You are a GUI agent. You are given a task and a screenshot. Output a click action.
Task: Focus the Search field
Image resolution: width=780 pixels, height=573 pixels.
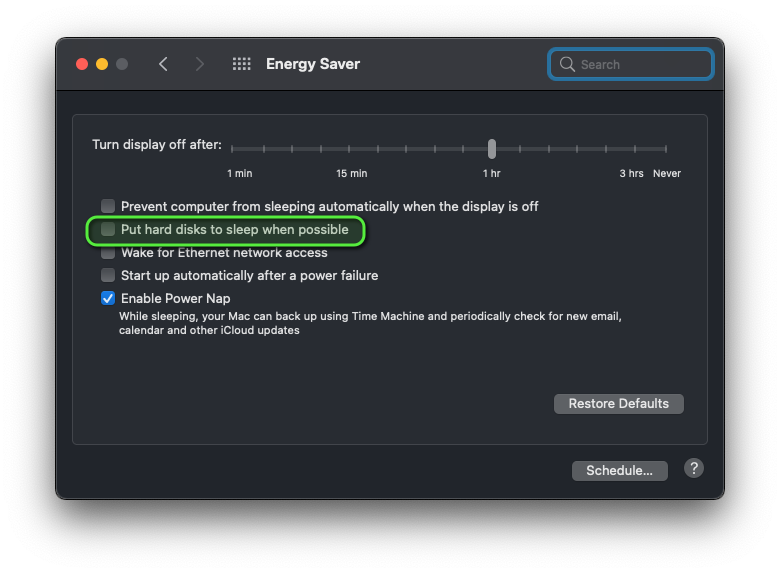pyautogui.click(x=631, y=64)
